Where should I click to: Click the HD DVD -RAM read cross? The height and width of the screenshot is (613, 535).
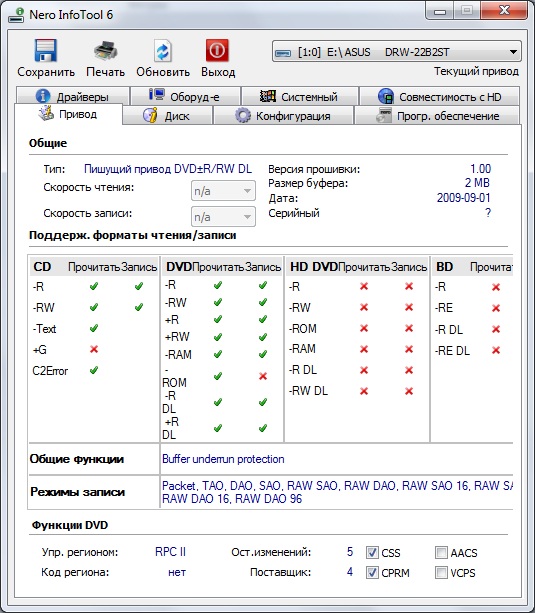[x=364, y=349]
